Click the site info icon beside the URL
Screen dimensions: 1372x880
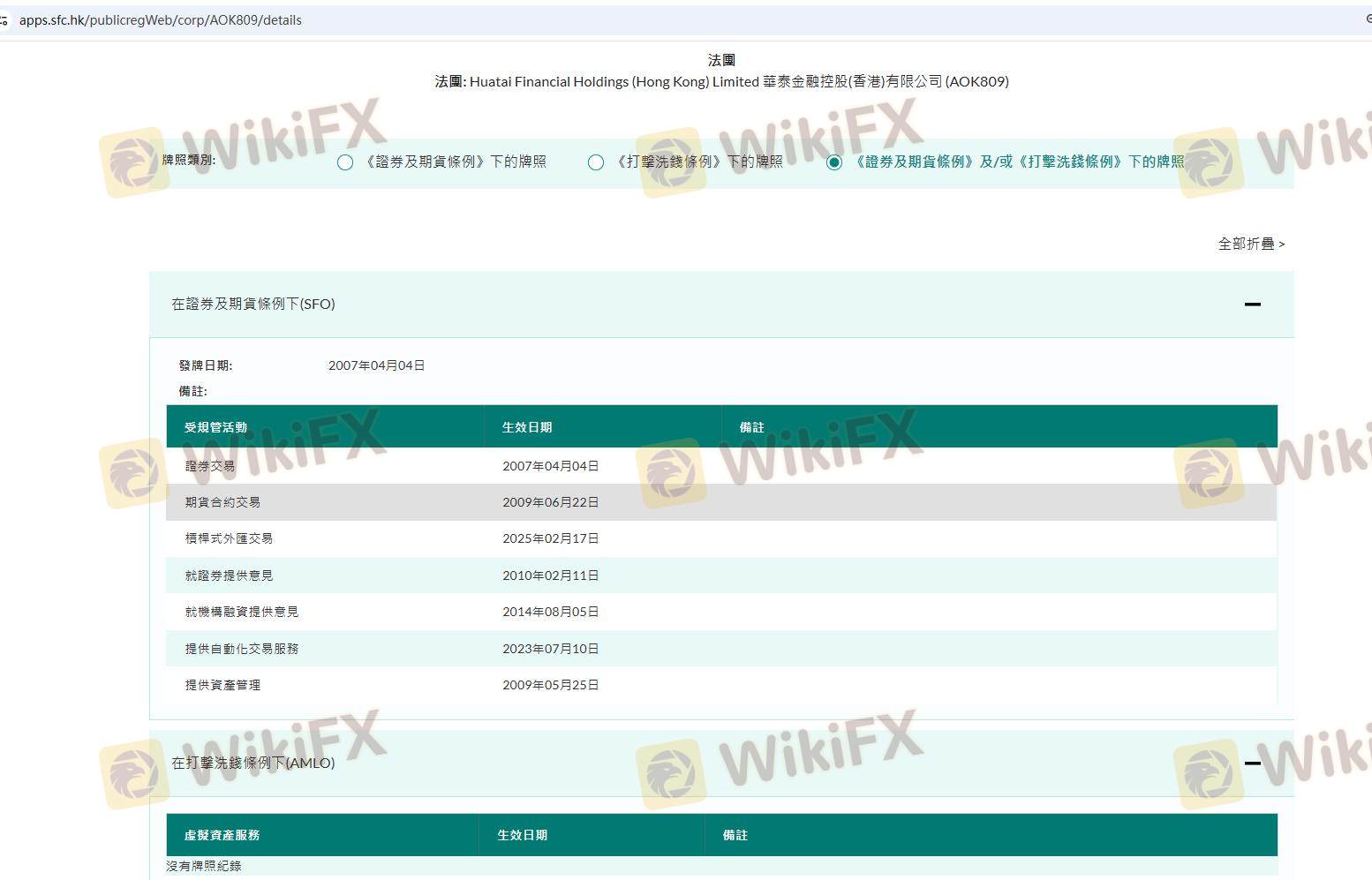4,19
